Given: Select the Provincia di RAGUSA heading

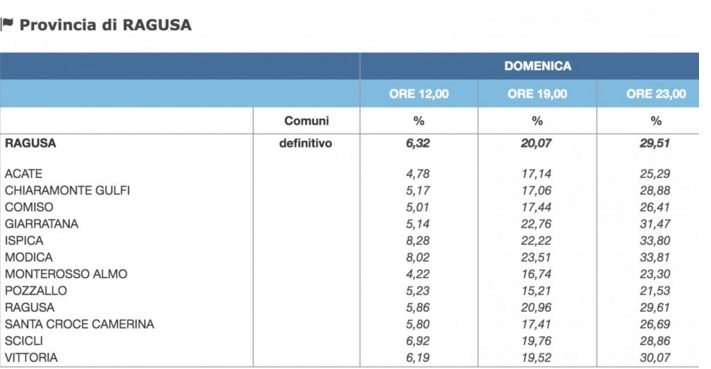Looking at the screenshot, I should pos(105,25).
